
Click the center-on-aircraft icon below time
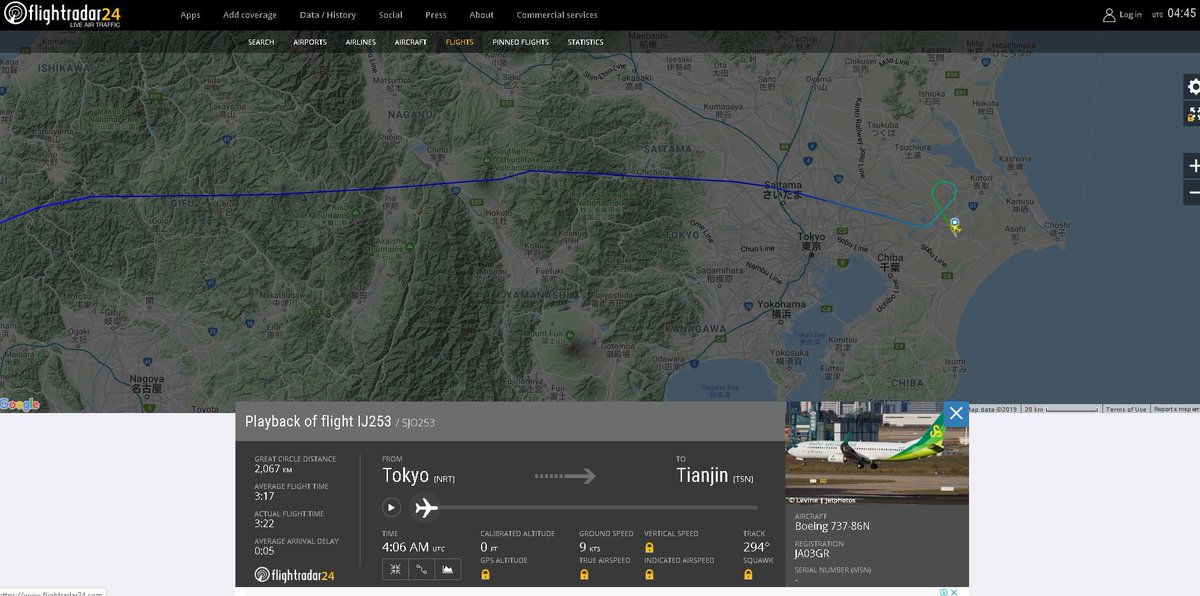[394, 569]
